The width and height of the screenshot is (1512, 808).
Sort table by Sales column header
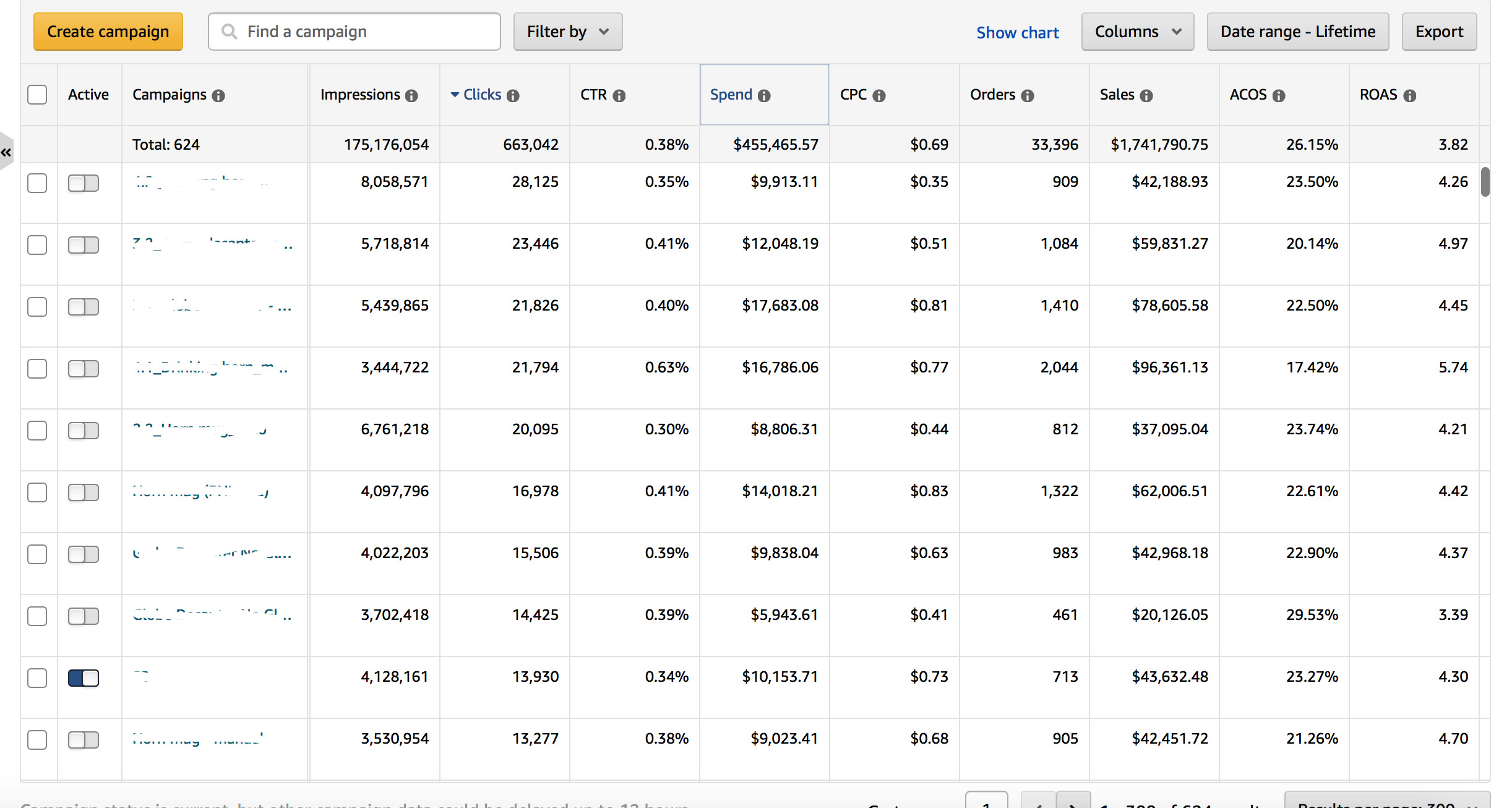pos(1117,95)
